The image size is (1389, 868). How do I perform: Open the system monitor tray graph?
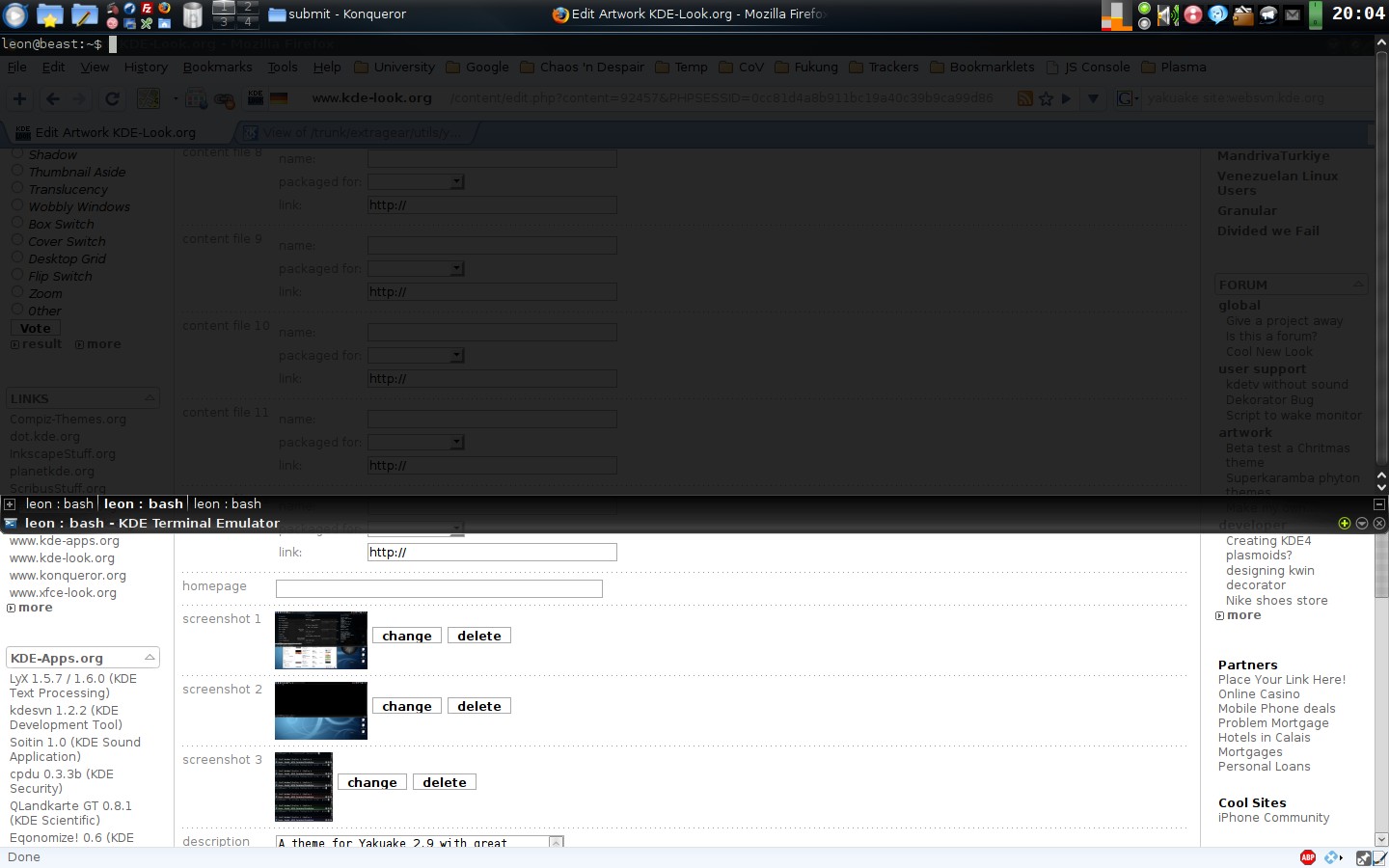pyautogui.click(x=1116, y=14)
